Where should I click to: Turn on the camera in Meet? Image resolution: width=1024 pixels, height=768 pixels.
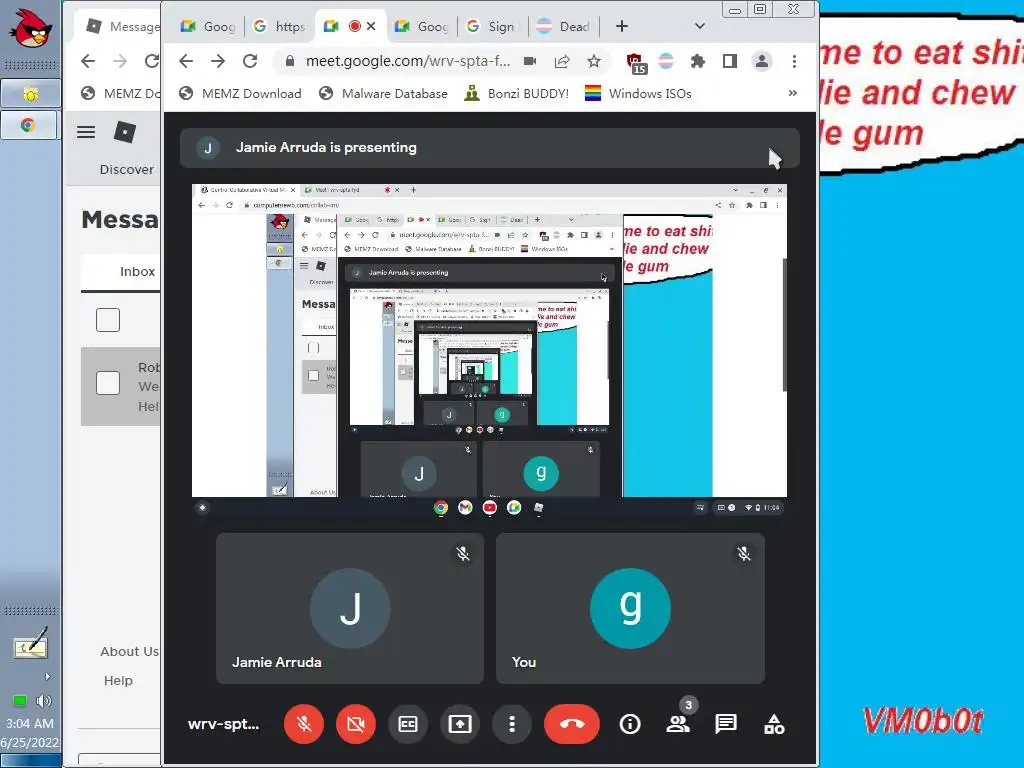tap(356, 724)
